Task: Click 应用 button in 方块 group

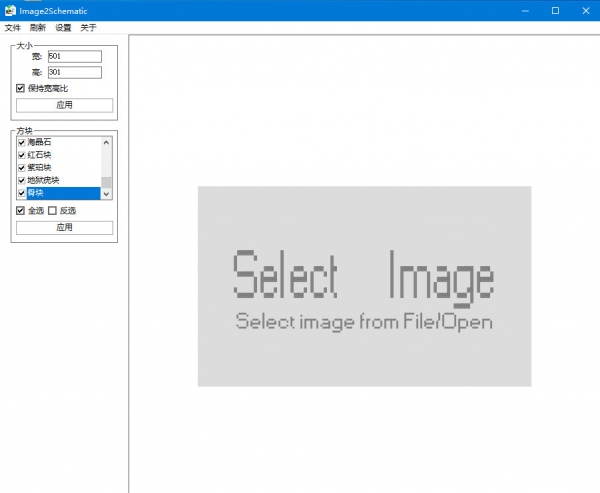Action: point(64,227)
